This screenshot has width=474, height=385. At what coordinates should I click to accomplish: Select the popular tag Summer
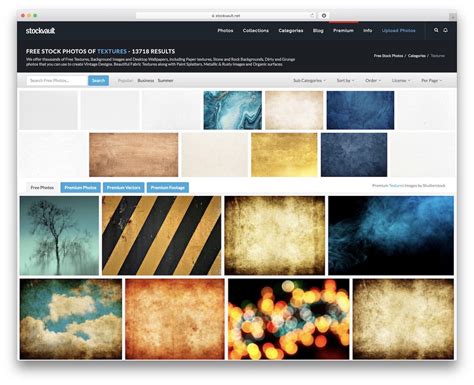165,80
